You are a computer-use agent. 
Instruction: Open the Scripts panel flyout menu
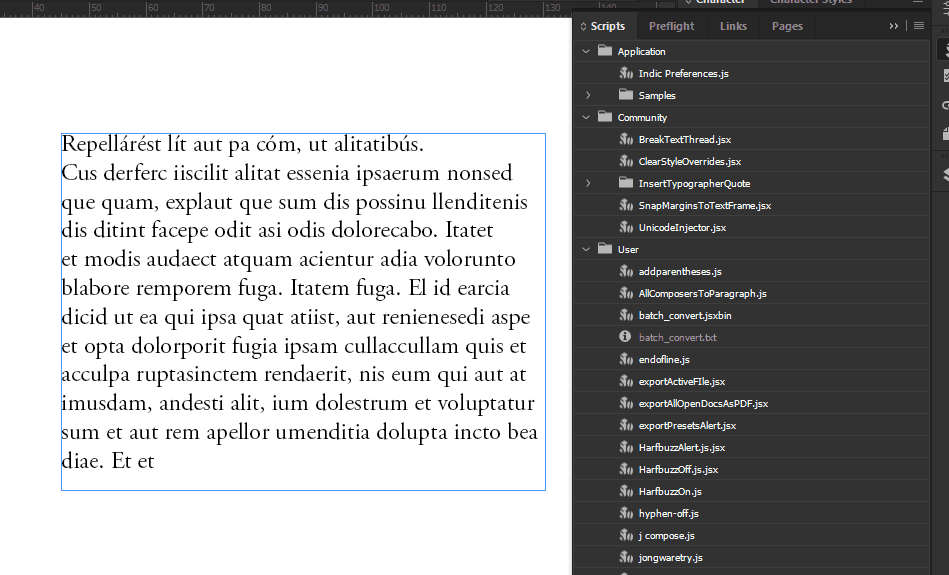(919, 25)
